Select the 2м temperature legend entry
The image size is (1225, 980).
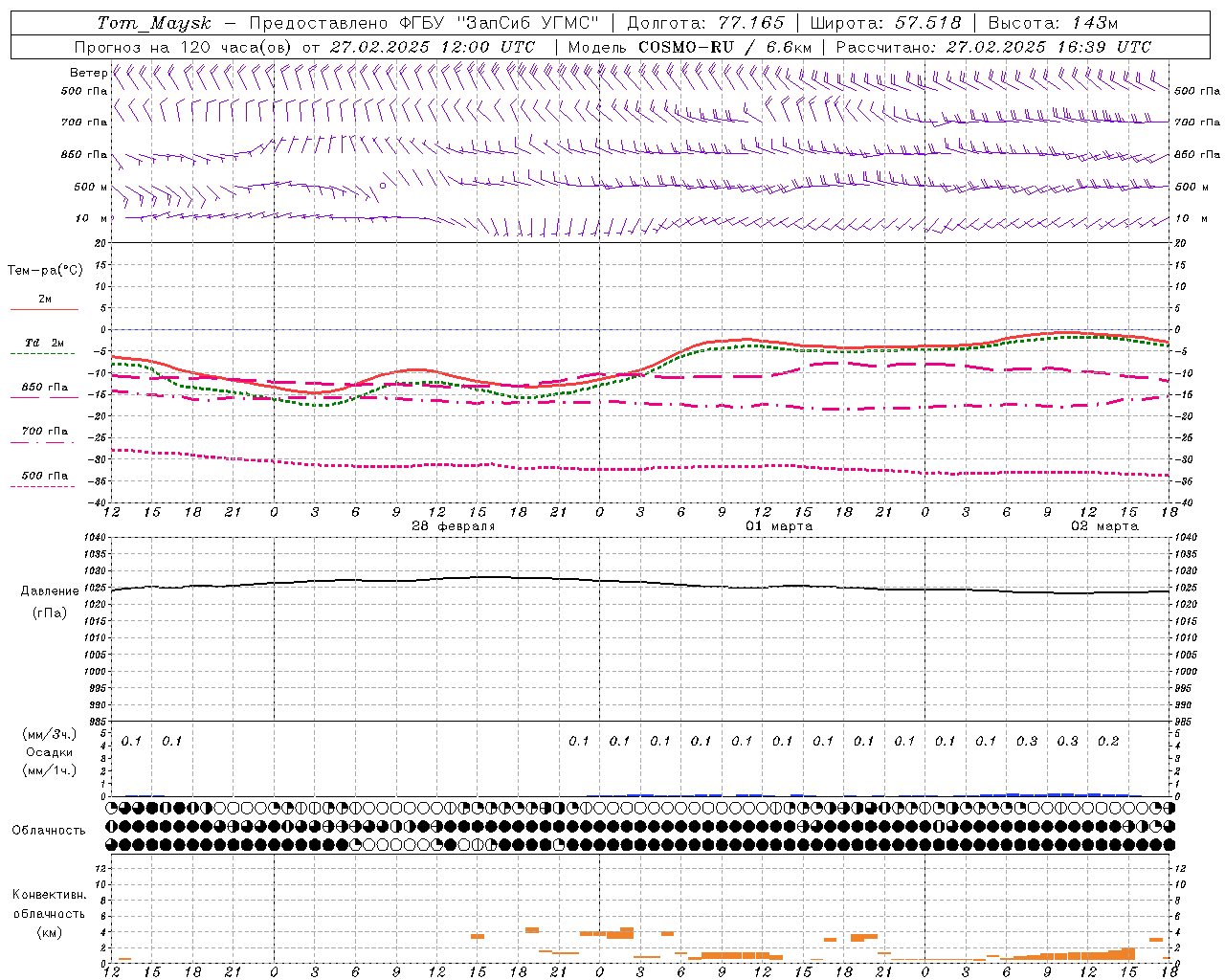45,300
